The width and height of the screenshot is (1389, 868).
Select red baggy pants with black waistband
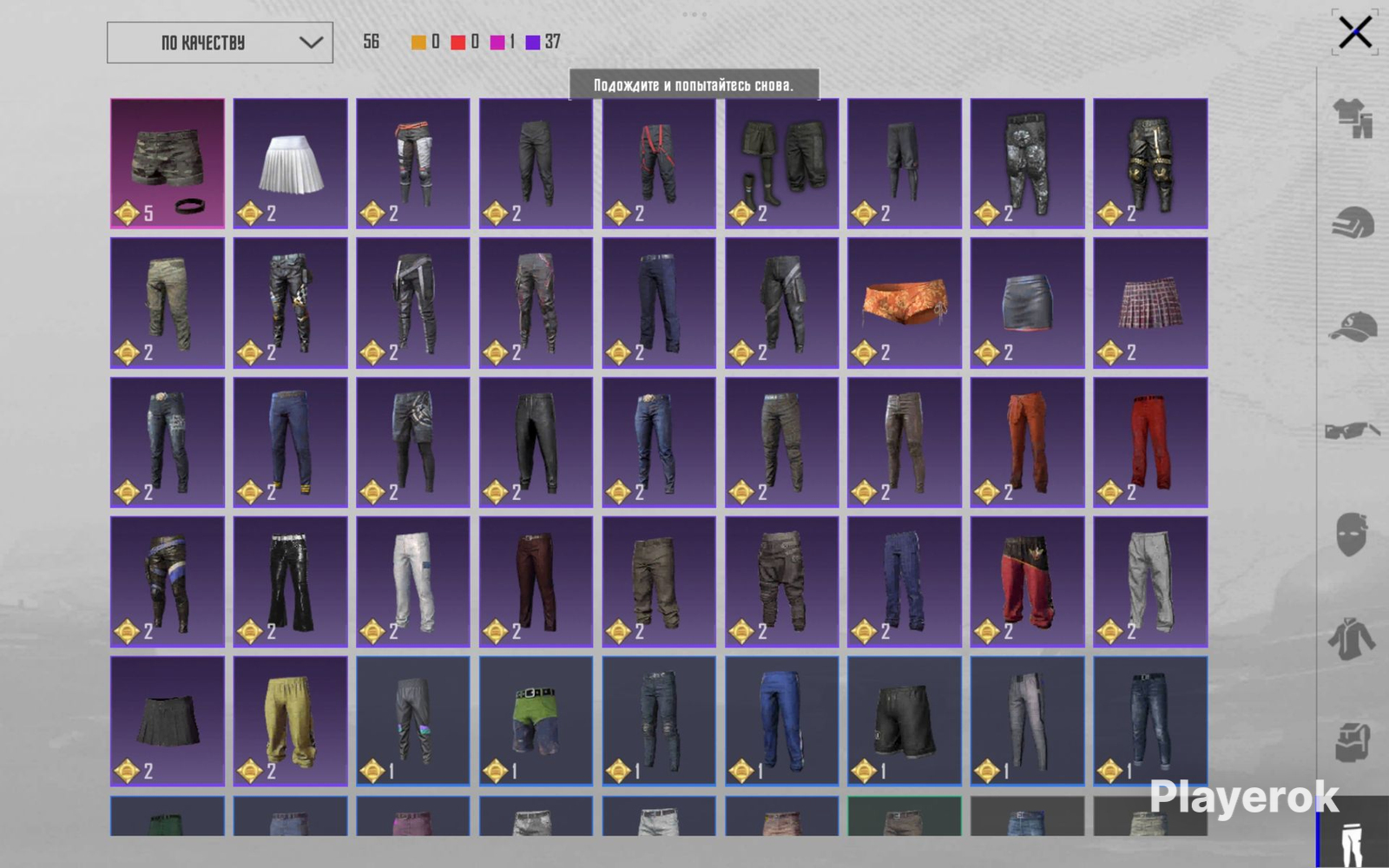coord(1028,582)
